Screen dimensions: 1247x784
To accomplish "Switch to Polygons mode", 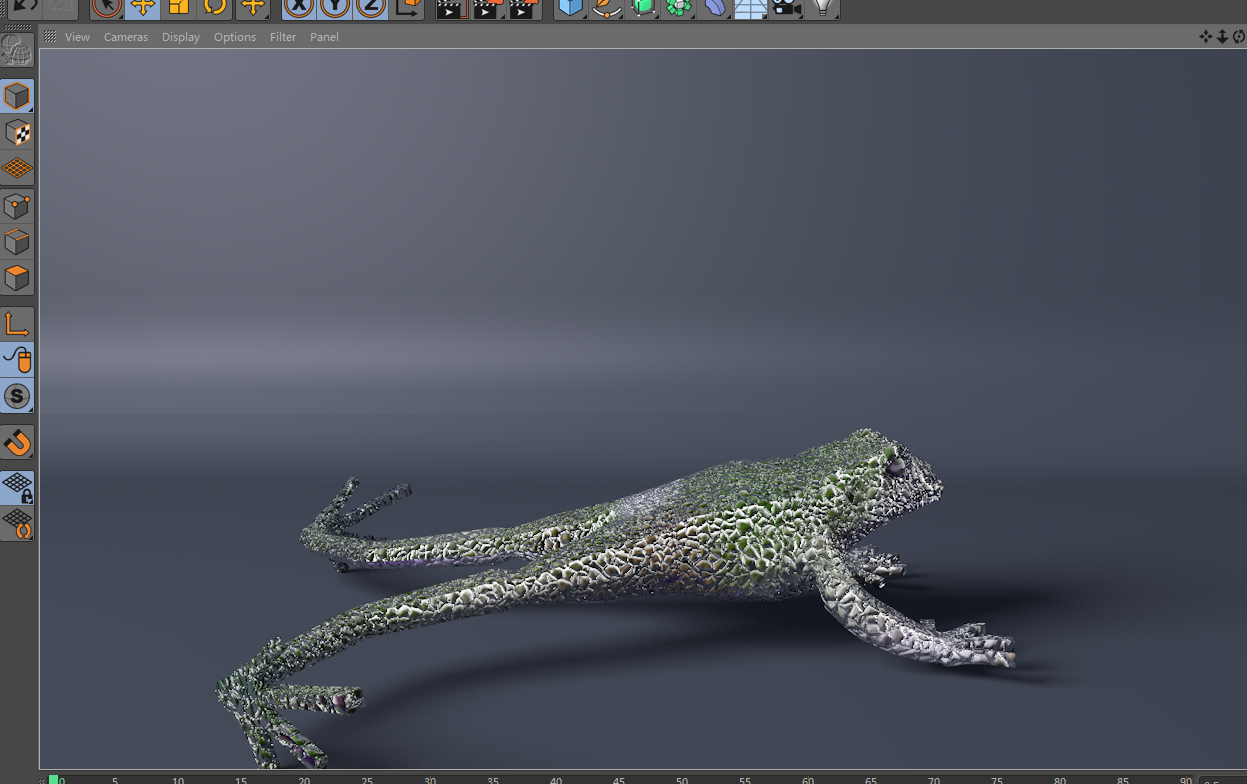I will point(17,278).
